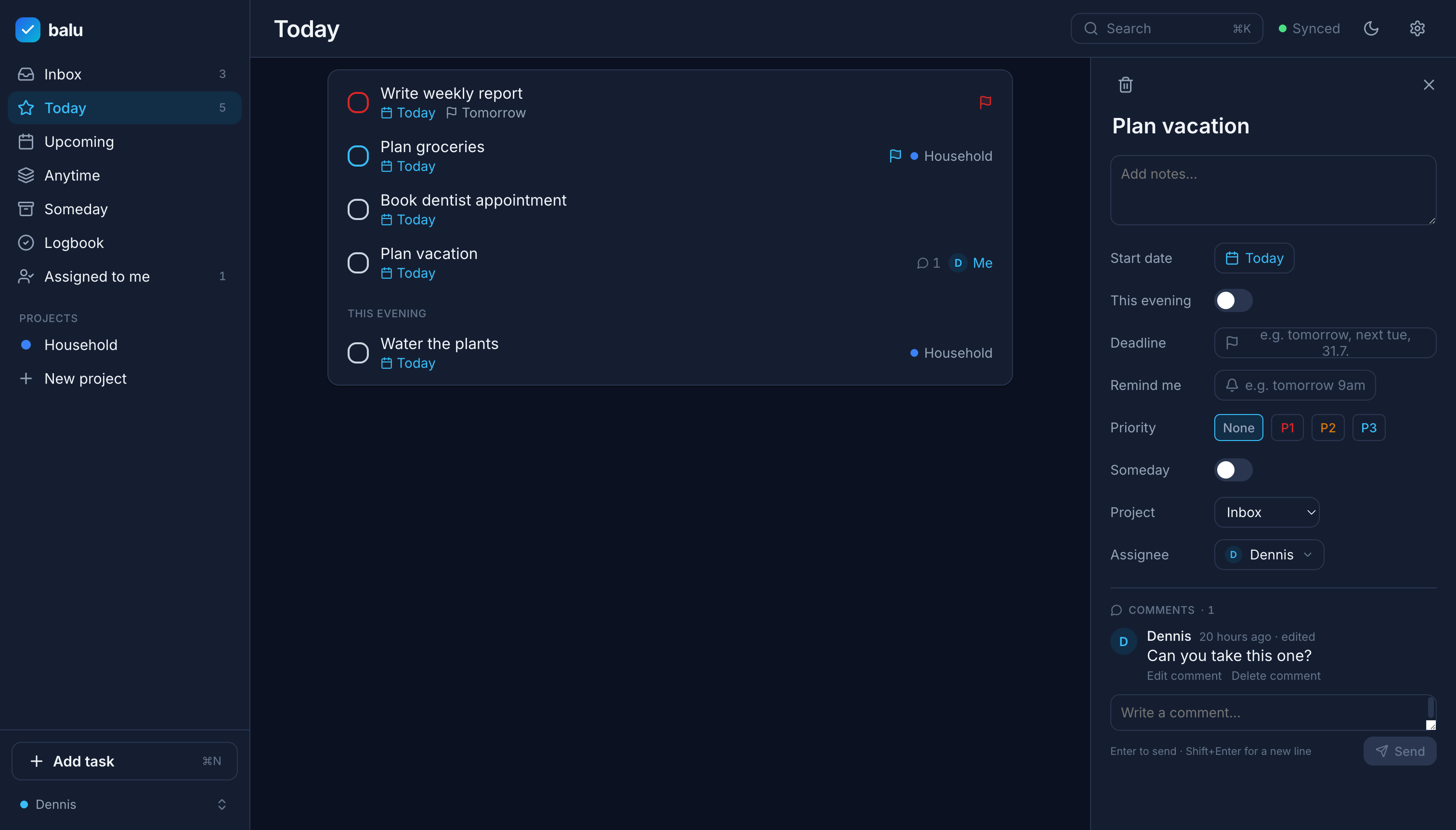The width and height of the screenshot is (1456, 830).
Task: Open the Household project in sidebar
Action: (x=124, y=345)
